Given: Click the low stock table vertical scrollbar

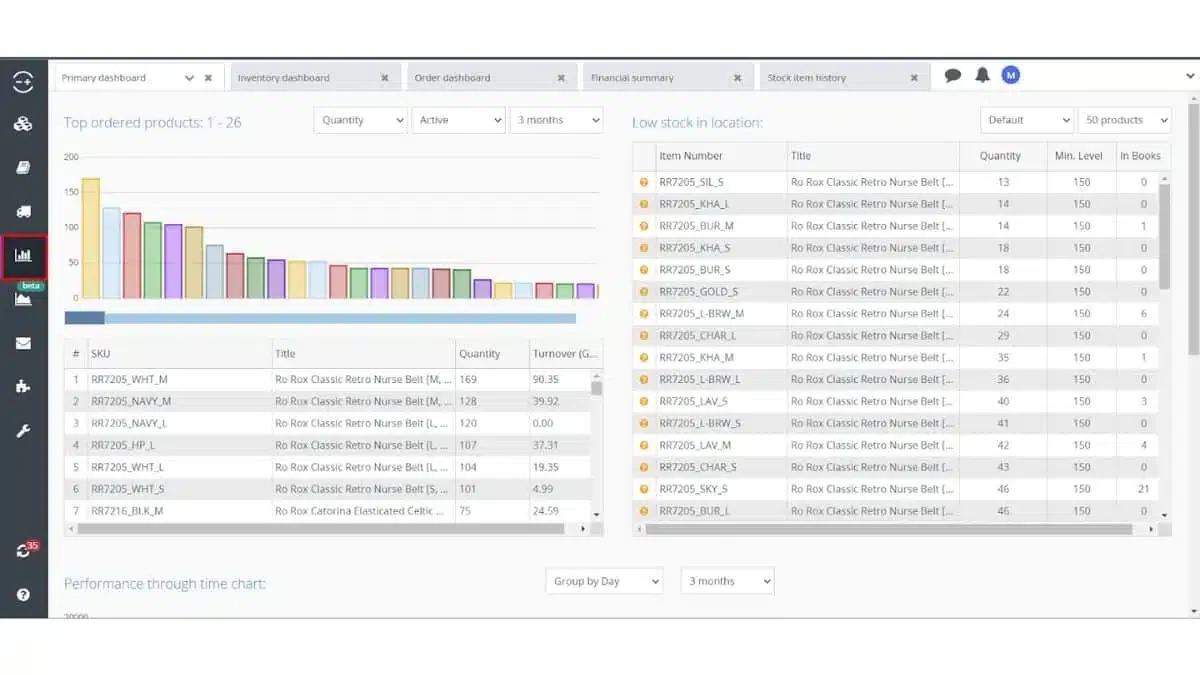Looking at the screenshot, I should point(1163,235).
